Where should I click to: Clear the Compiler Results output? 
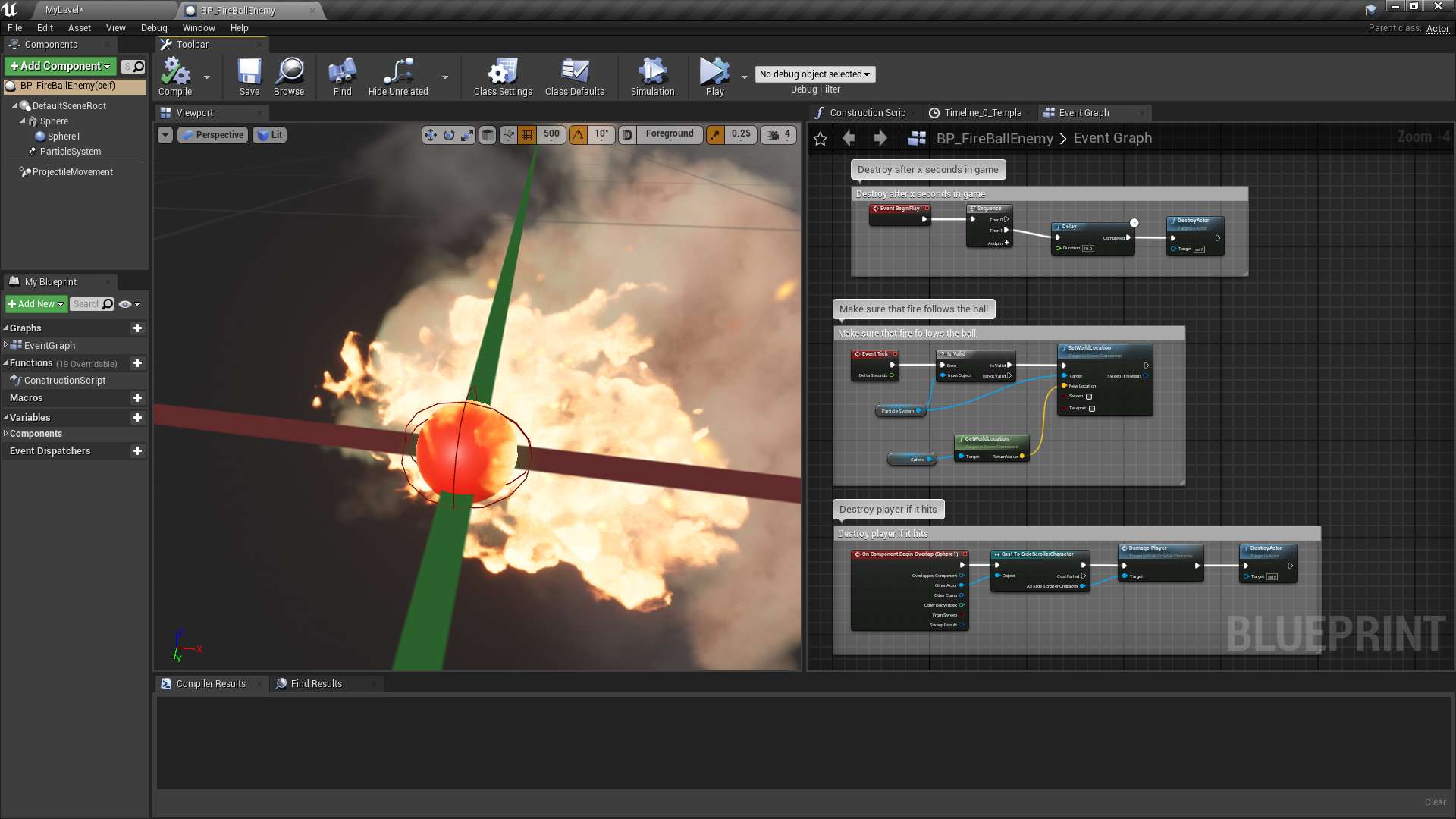[1436, 802]
